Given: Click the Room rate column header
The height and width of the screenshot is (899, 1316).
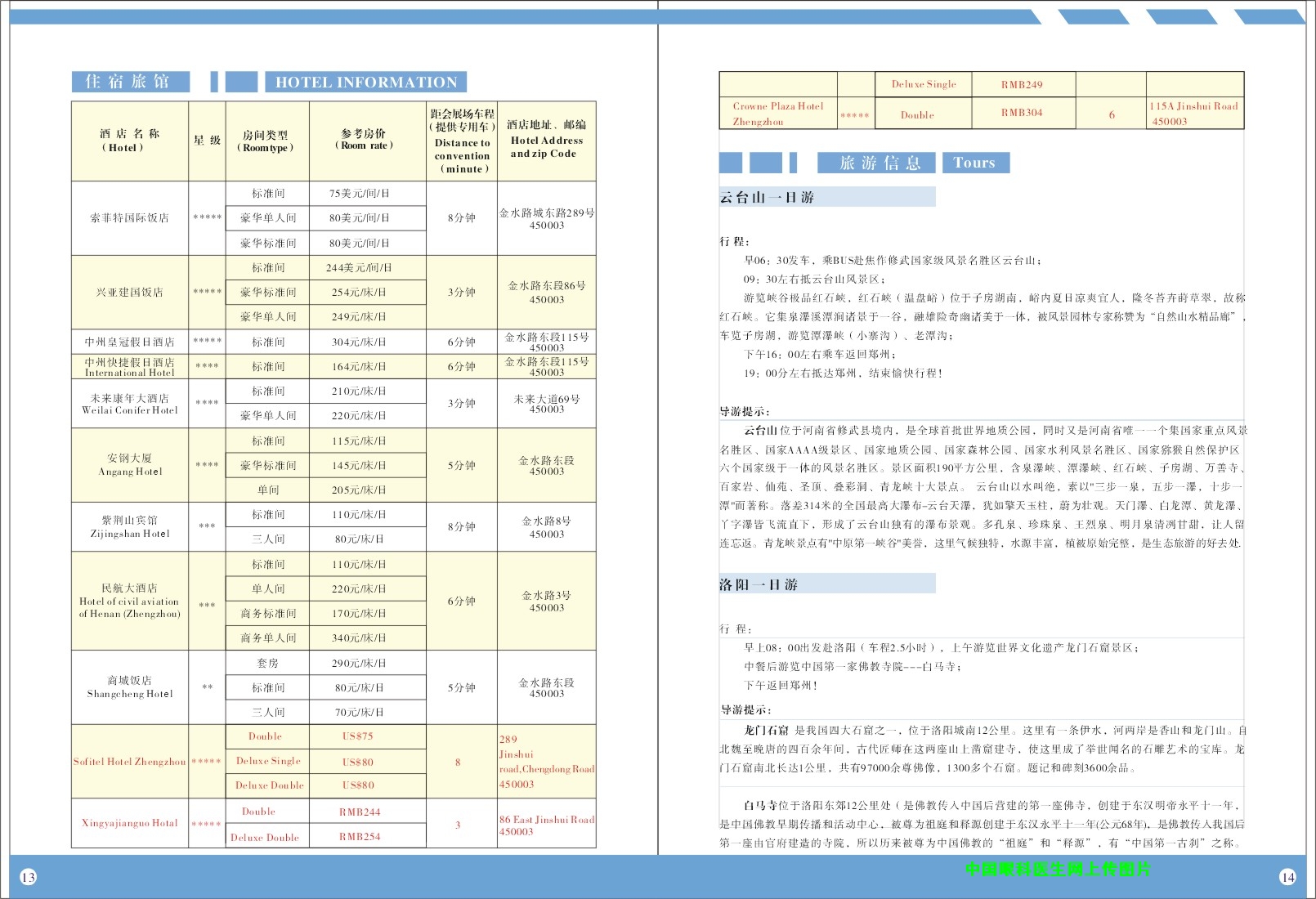Looking at the screenshot, I should coord(365,140).
